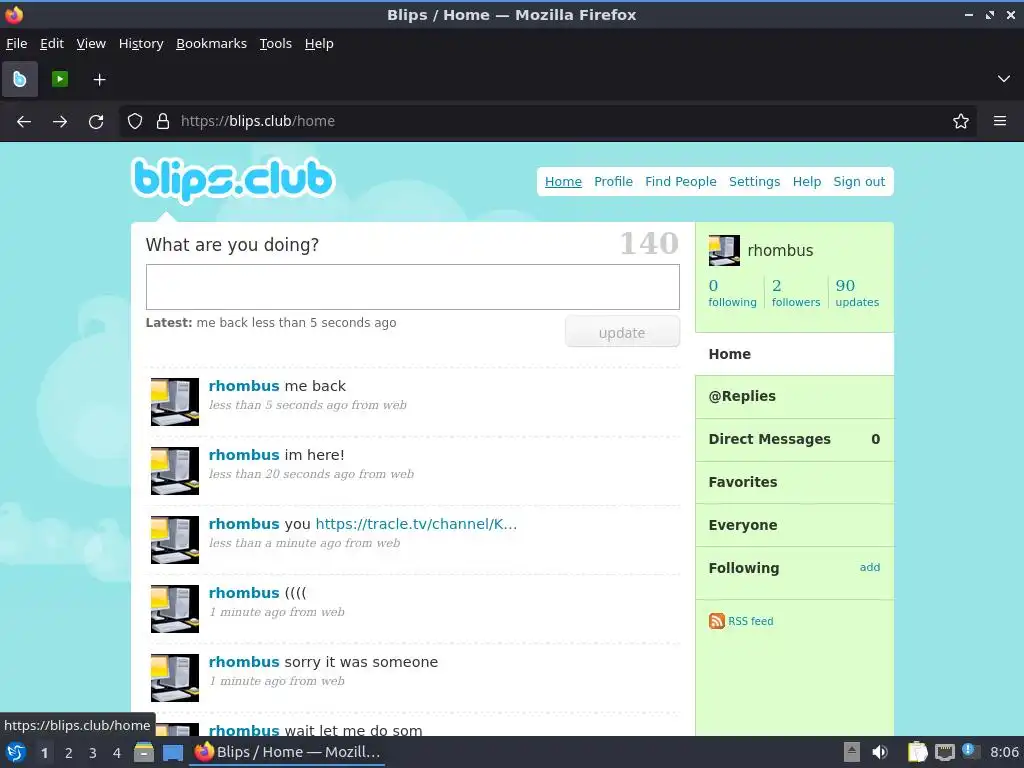
Task: Open the Edit menu
Action: [52, 44]
